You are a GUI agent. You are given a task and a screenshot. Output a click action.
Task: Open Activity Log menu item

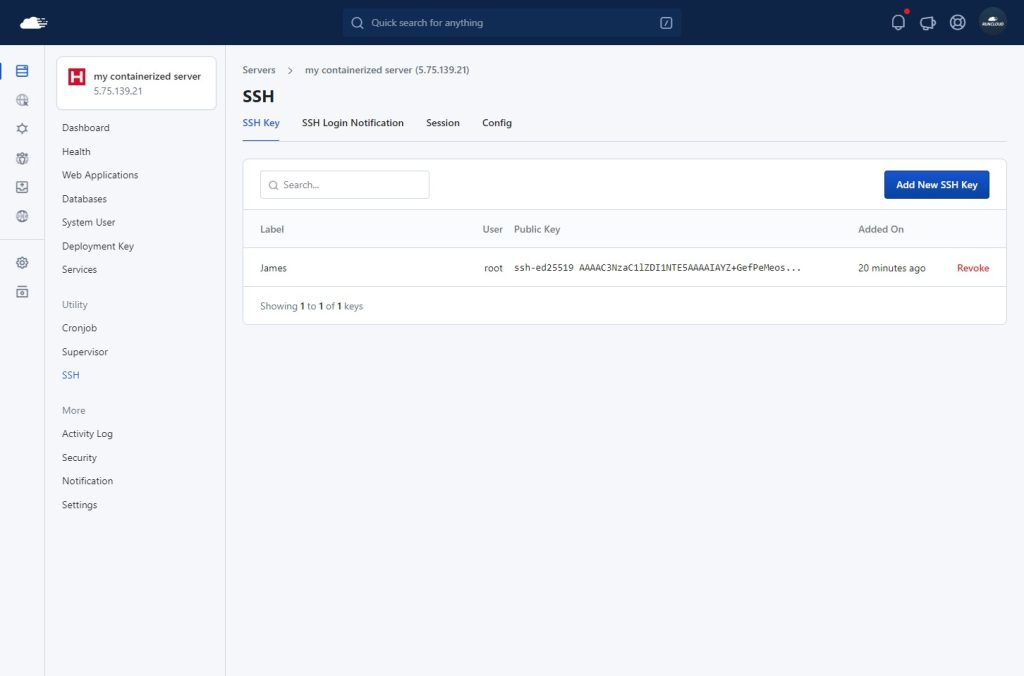[87, 434]
